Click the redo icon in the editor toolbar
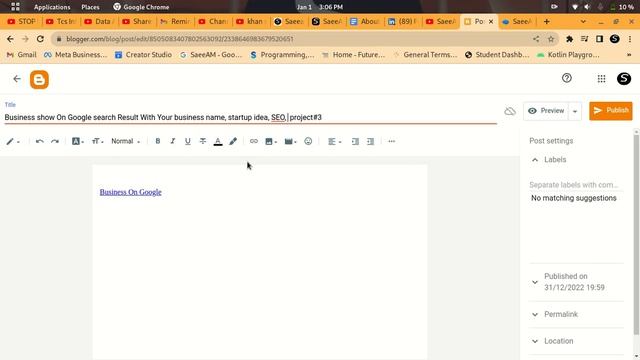The height and width of the screenshot is (360, 640). 55,141
